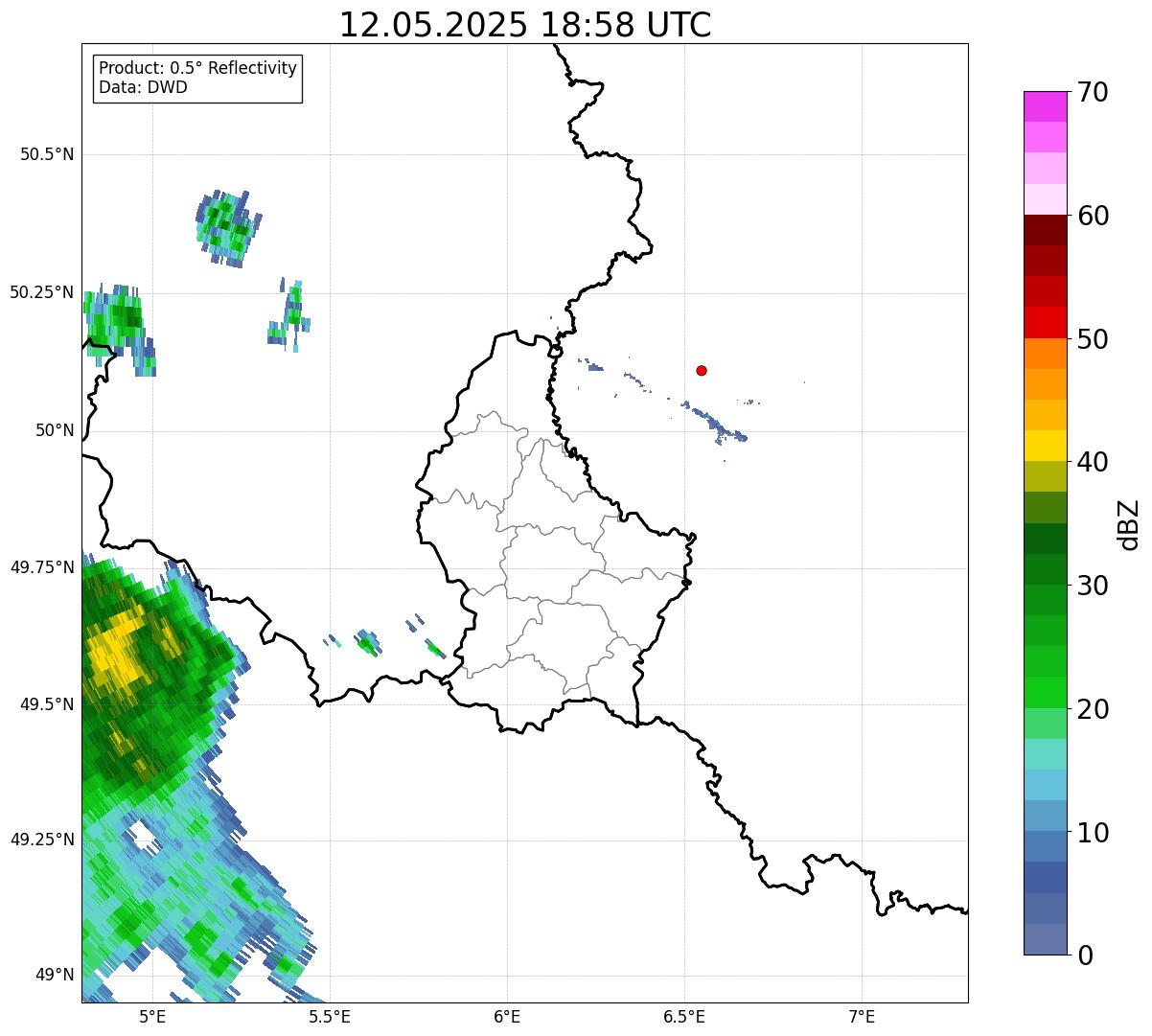Click the longitude label "5.5°E"
The image size is (1152, 1036).
(x=330, y=1016)
